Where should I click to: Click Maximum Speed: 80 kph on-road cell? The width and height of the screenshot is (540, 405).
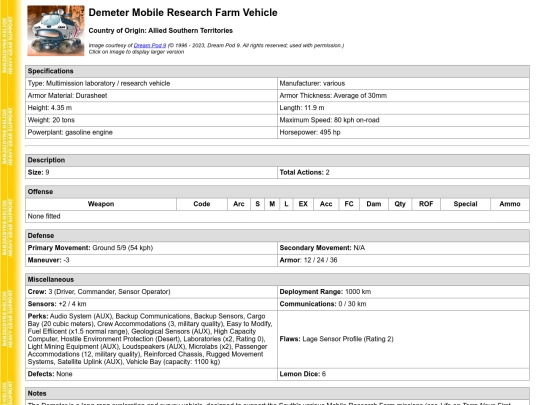[403, 120]
